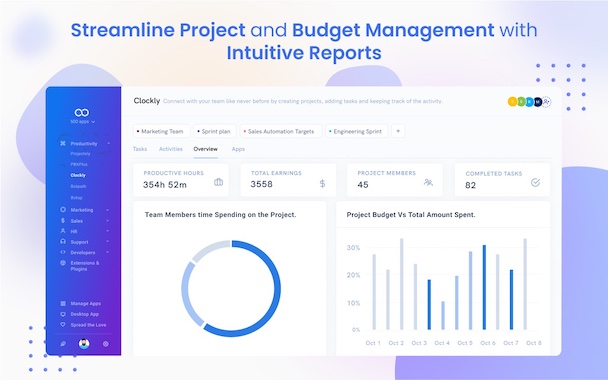
Task: Click the Sales dollar icon
Action: (x=63, y=221)
